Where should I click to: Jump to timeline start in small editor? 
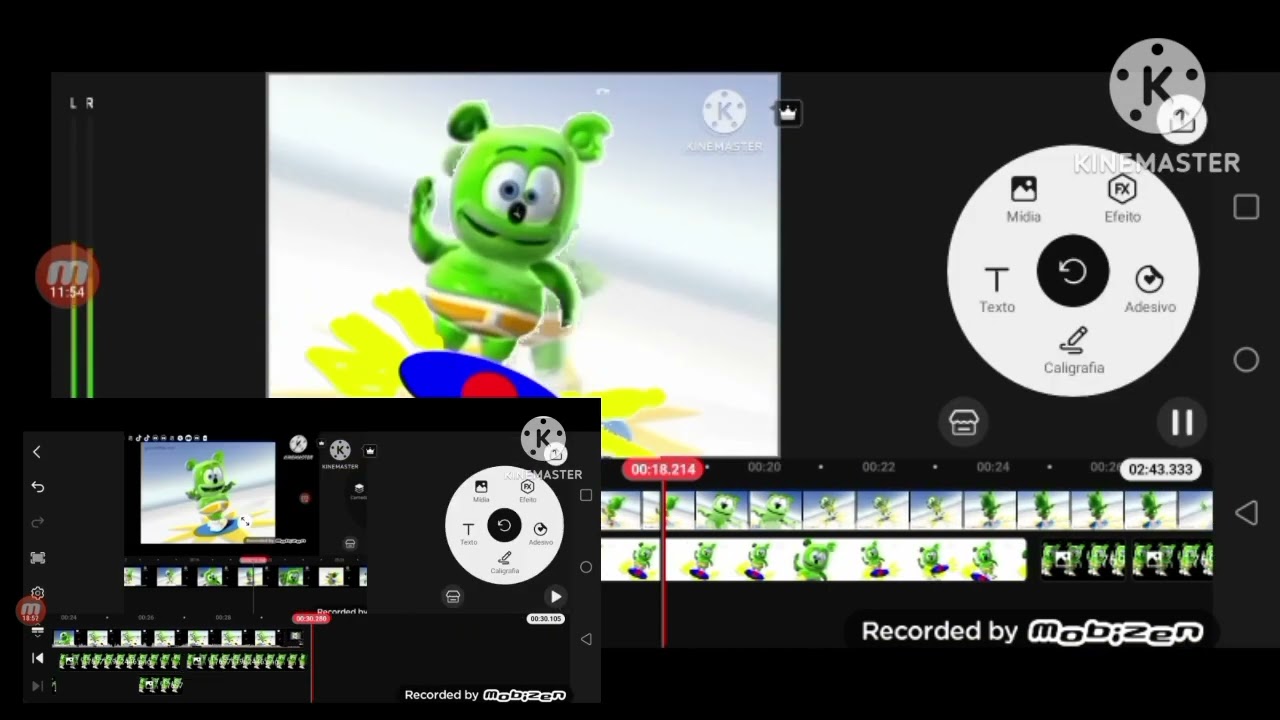(x=37, y=658)
